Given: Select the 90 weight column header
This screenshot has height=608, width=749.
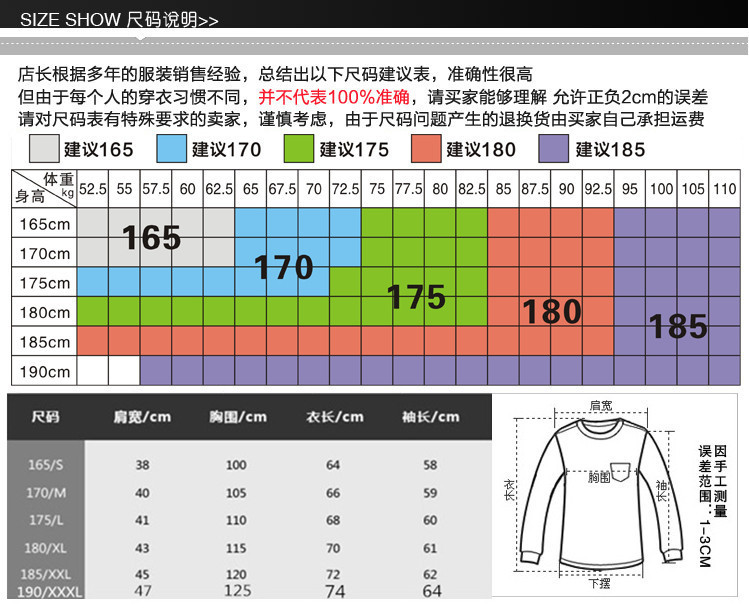Looking at the screenshot, I should point(567,189).
